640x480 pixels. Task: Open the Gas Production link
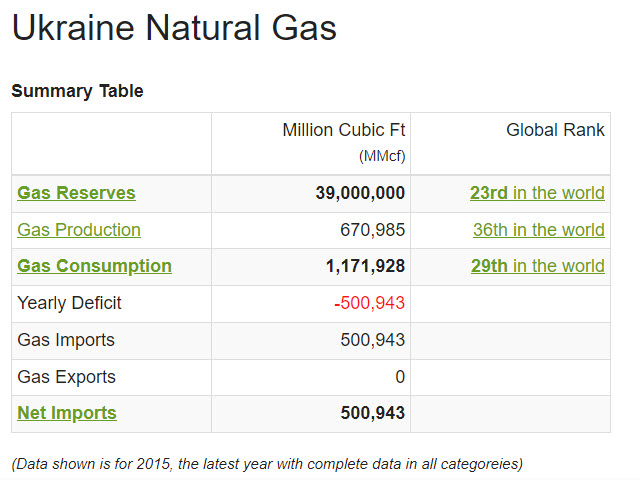point(79,230)
